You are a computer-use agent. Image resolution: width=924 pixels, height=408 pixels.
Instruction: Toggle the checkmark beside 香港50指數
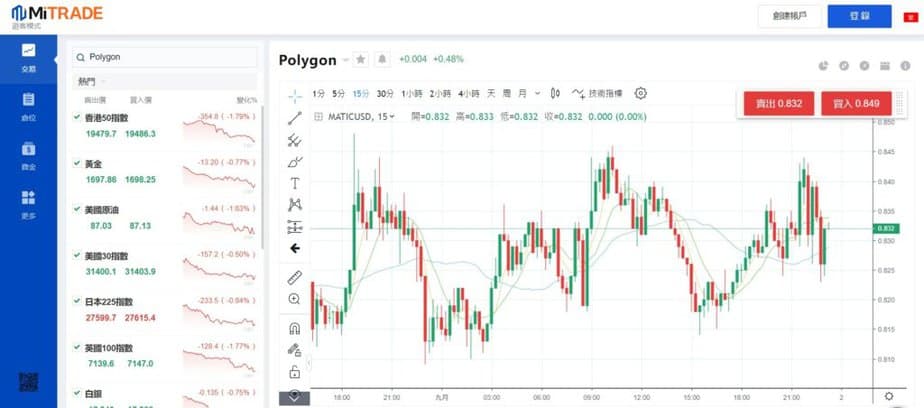pos(77,117)
